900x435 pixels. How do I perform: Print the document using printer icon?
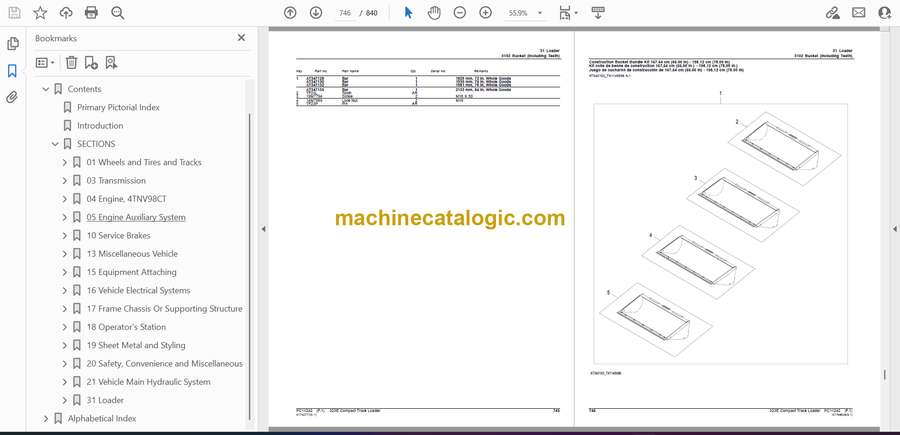(92, 13)
